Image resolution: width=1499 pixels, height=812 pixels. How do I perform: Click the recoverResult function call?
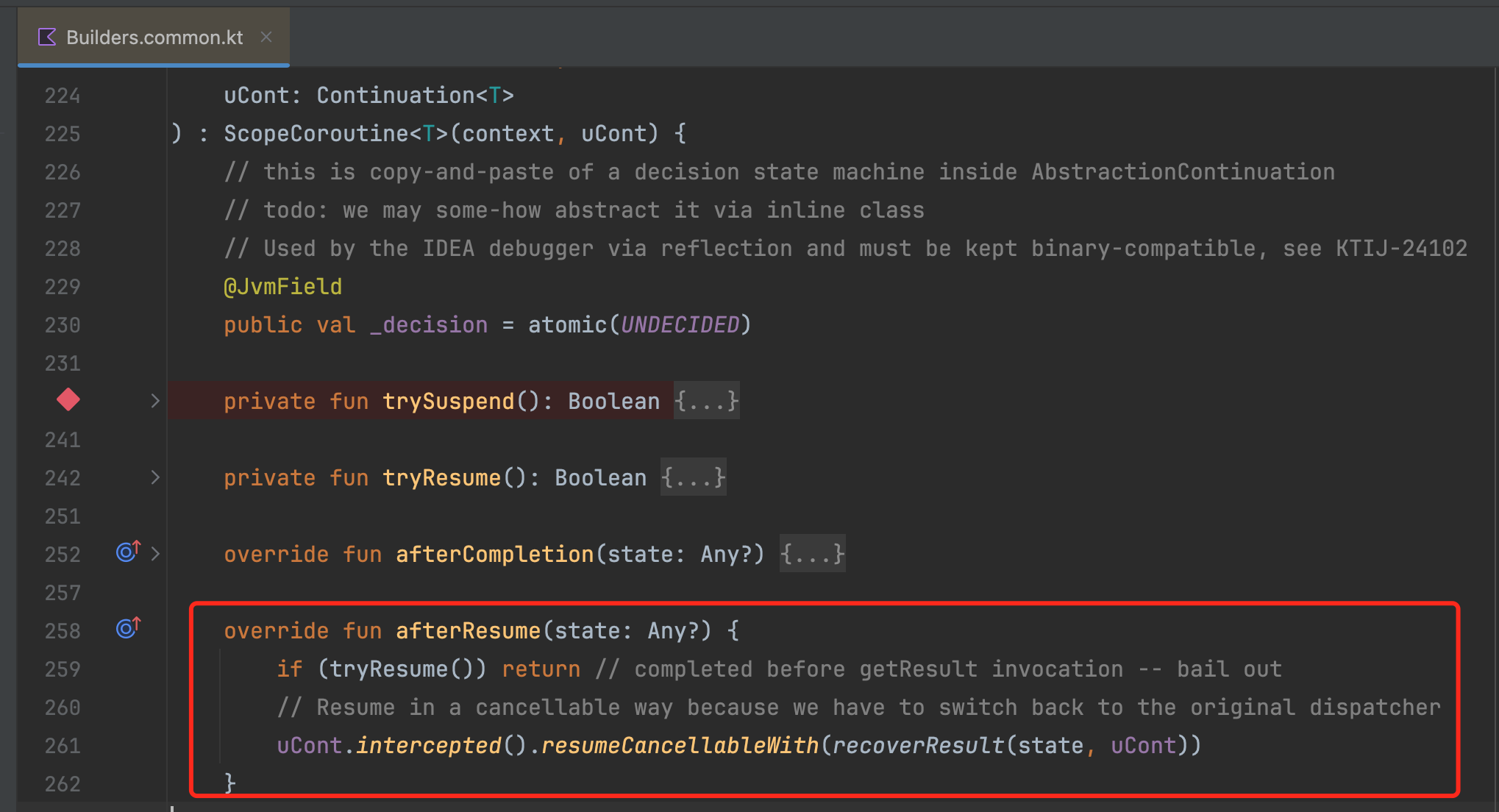point(918,746)
